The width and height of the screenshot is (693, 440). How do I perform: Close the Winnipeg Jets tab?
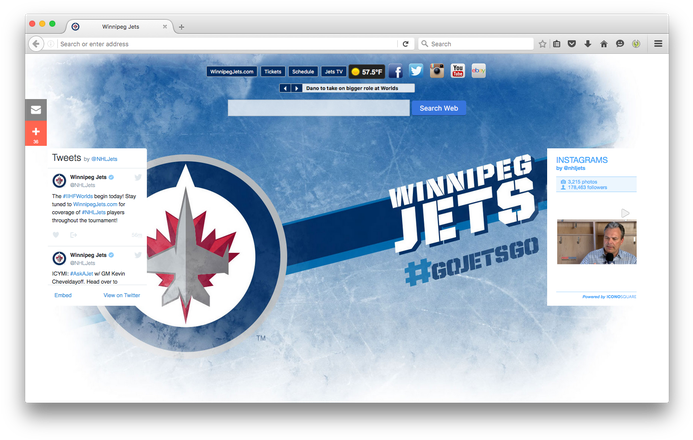[x=165, y=27]
